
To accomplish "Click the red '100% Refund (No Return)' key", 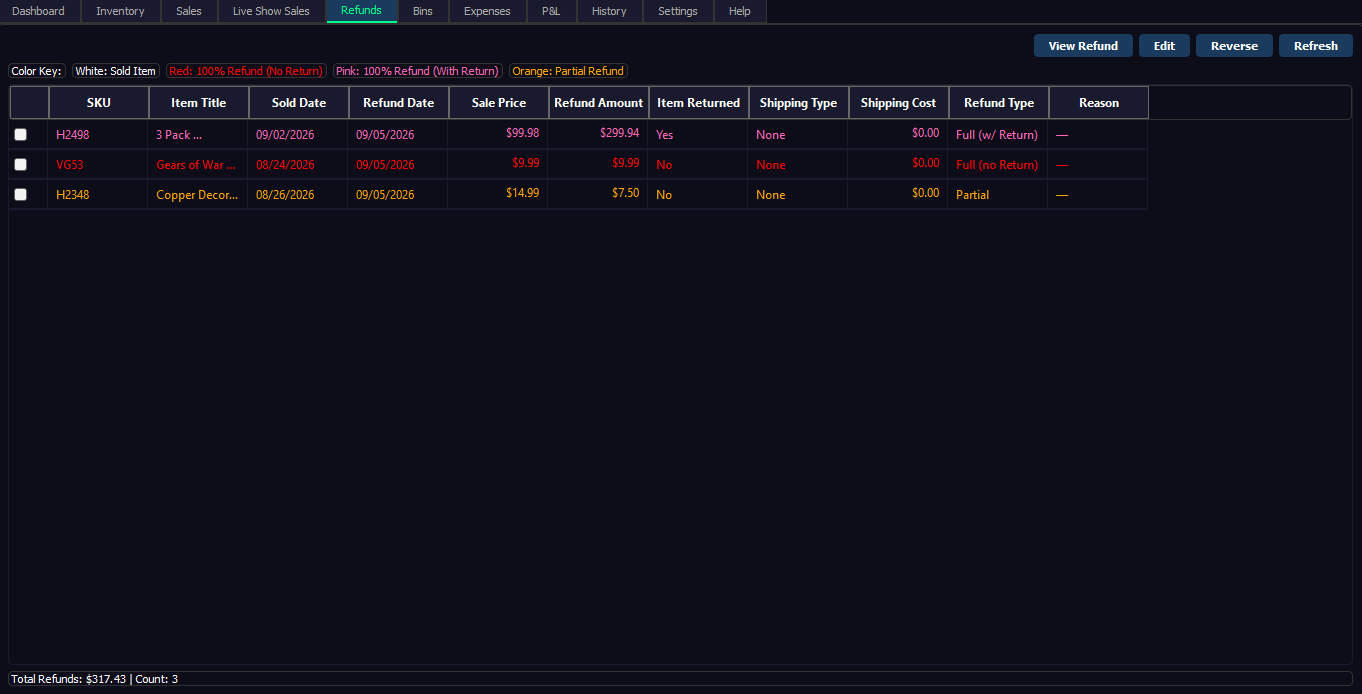I will [x=246, y=71].
